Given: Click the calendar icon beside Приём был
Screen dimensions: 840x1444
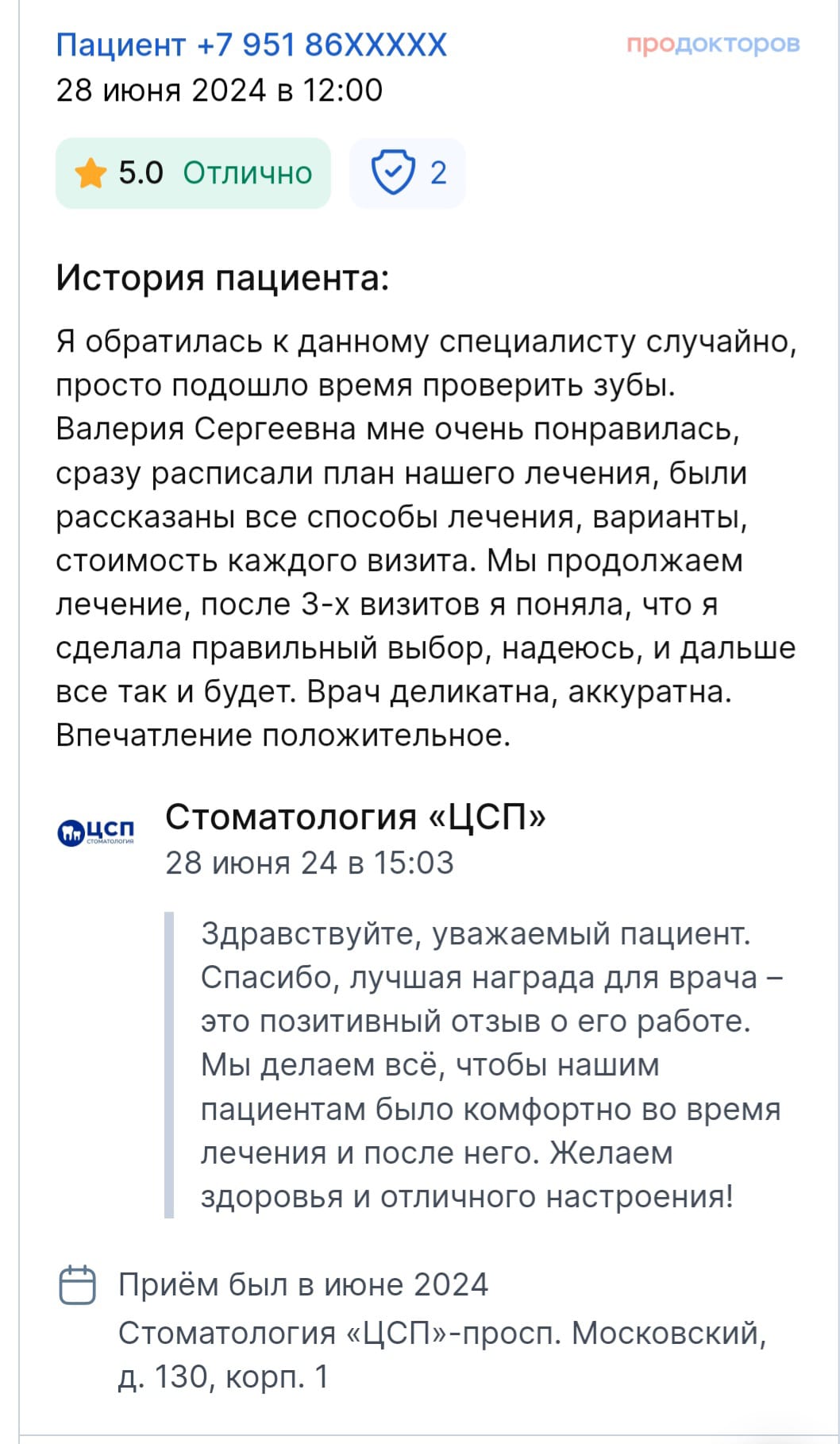Looking at the screenshot, I should click(78, 1284).
